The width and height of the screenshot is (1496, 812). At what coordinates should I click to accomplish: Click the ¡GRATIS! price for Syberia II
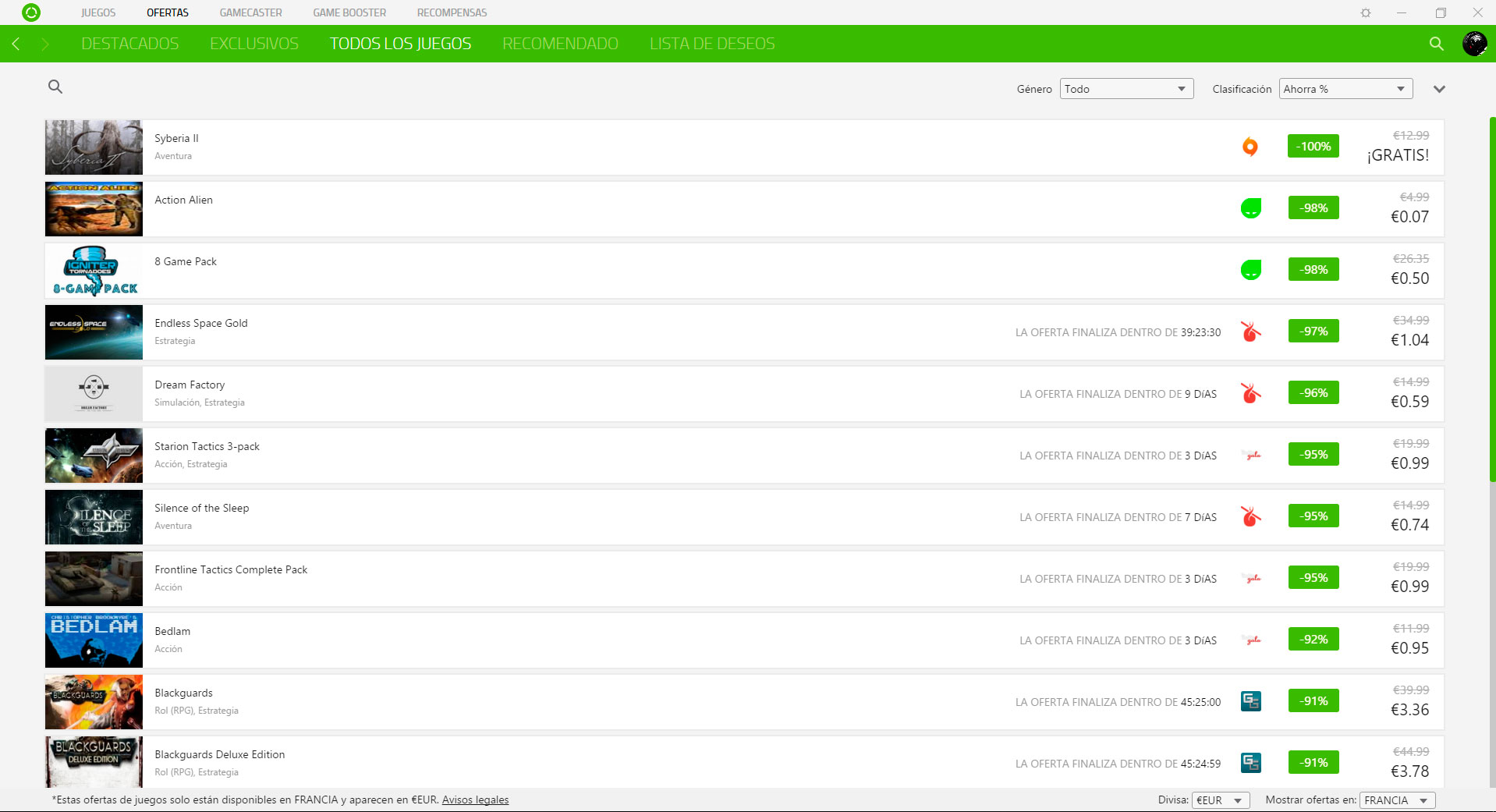click(1398, 155)
